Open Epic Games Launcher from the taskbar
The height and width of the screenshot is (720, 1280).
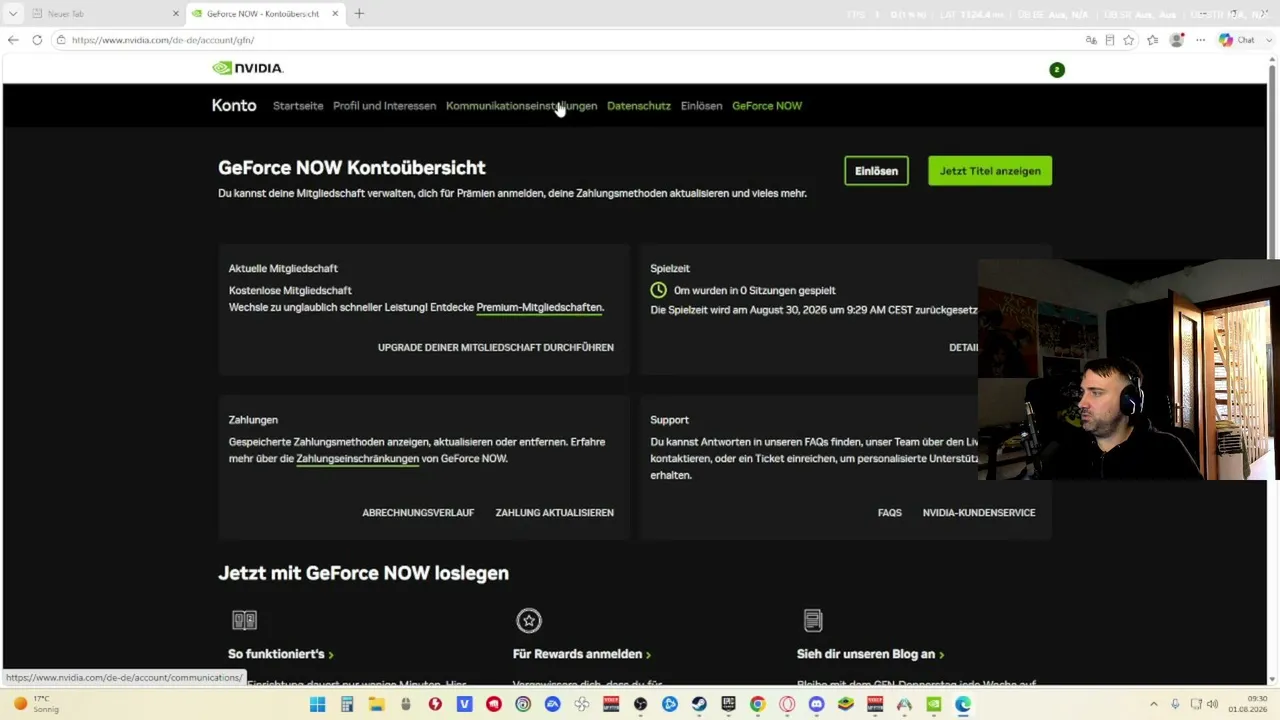pyautogui.click(x=728, y=704)
